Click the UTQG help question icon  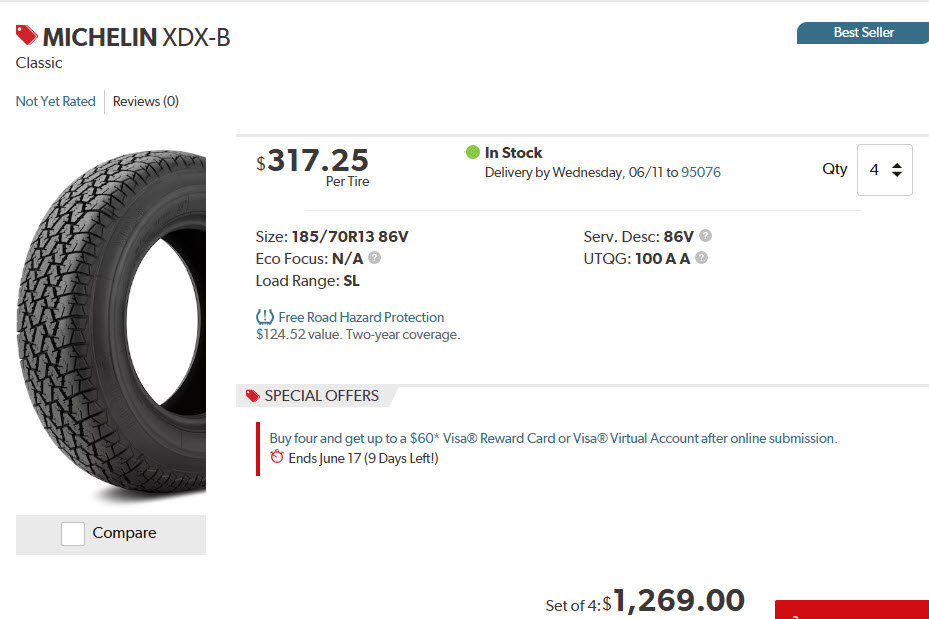click(702, 258)
